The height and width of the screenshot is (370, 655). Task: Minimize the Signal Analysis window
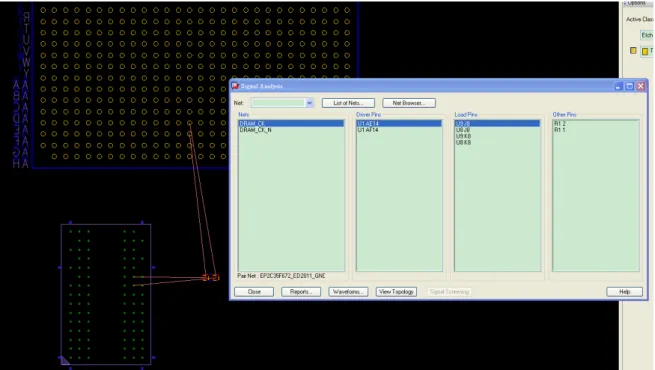coord(618,86)
